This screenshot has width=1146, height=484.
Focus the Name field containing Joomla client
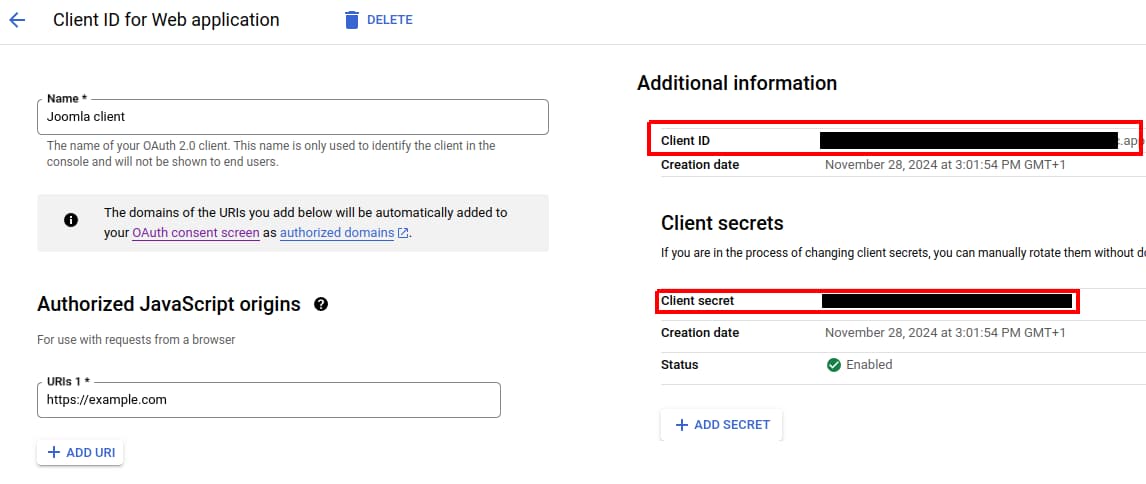tap(293, 117)
